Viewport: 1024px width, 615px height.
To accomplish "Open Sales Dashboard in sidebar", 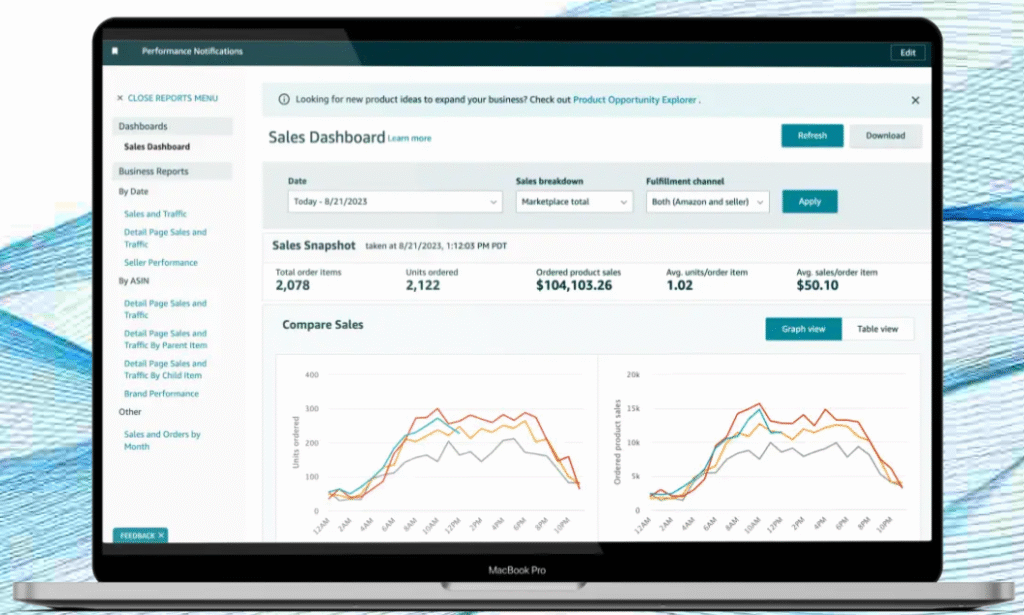I will (x=157, y=147).
